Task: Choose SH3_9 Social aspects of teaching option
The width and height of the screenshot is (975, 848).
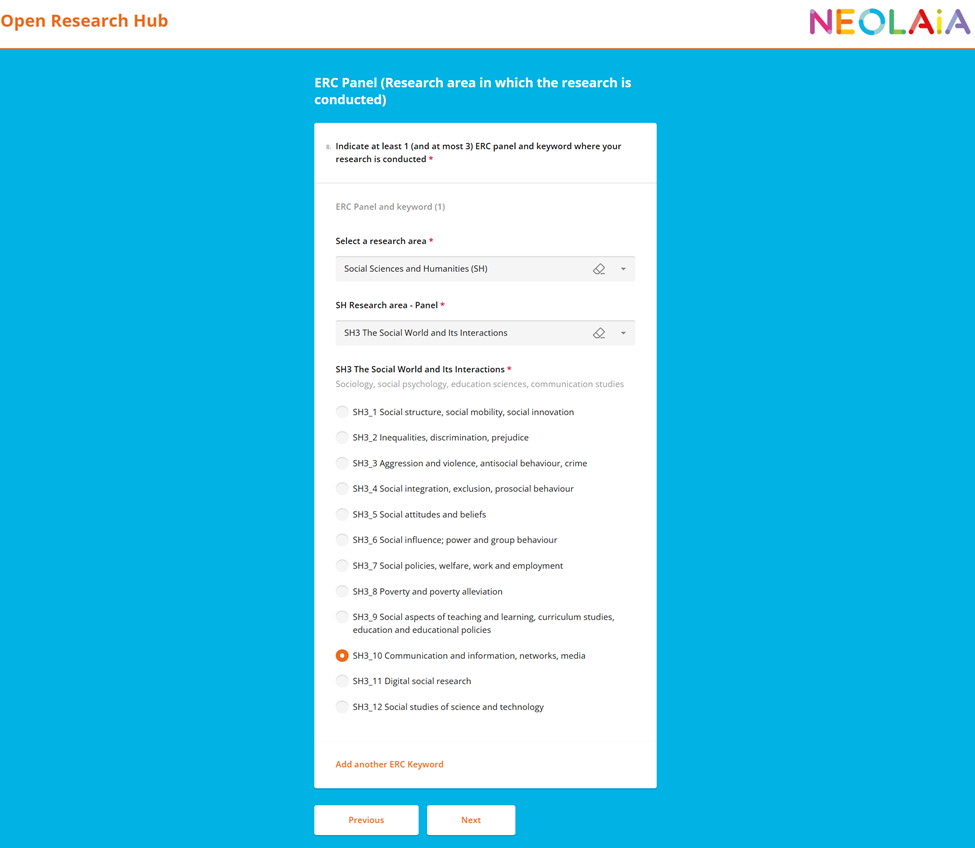Action: [x=342, y=617]
